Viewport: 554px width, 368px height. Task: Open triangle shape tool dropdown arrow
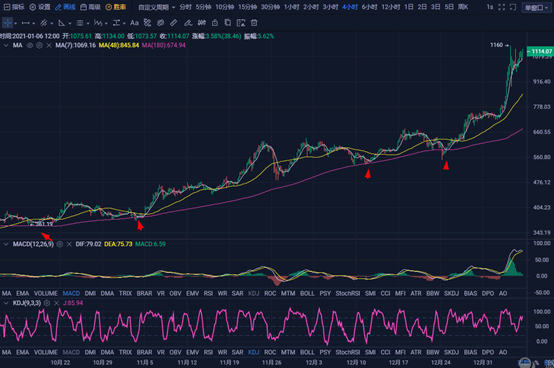point(70,24)
